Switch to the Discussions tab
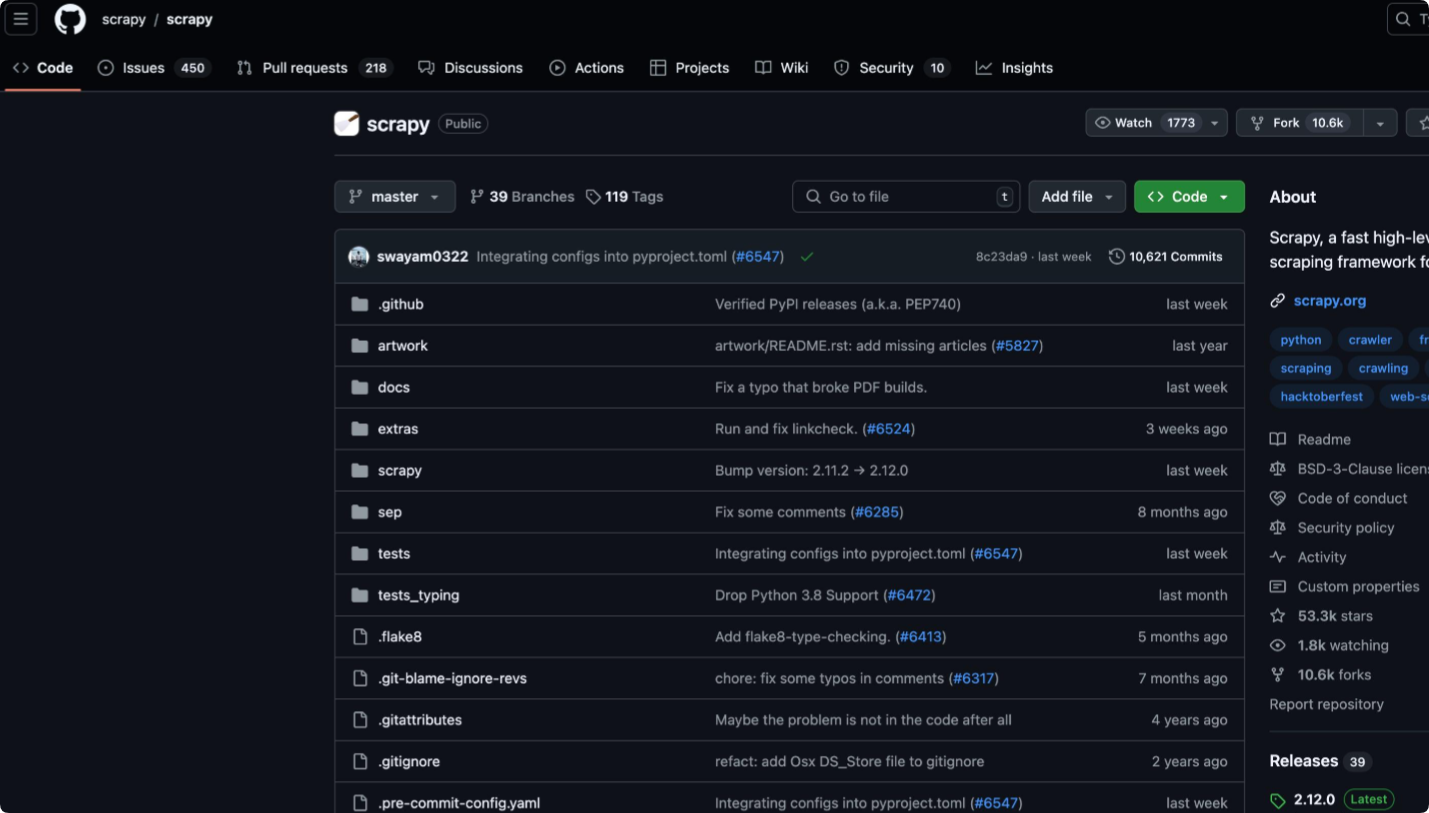This screenshot has height=813, width=1429. [471, 68]
